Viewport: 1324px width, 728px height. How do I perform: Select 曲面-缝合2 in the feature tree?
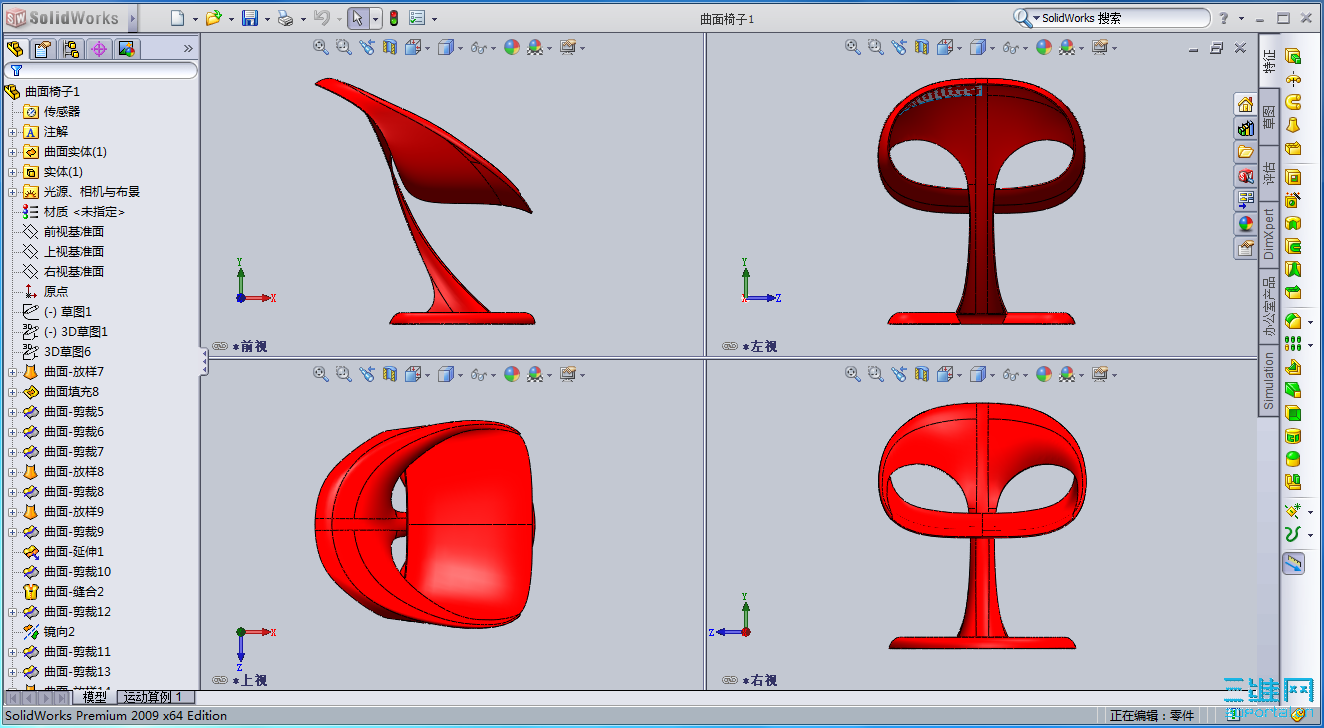[x=74, y=592]
